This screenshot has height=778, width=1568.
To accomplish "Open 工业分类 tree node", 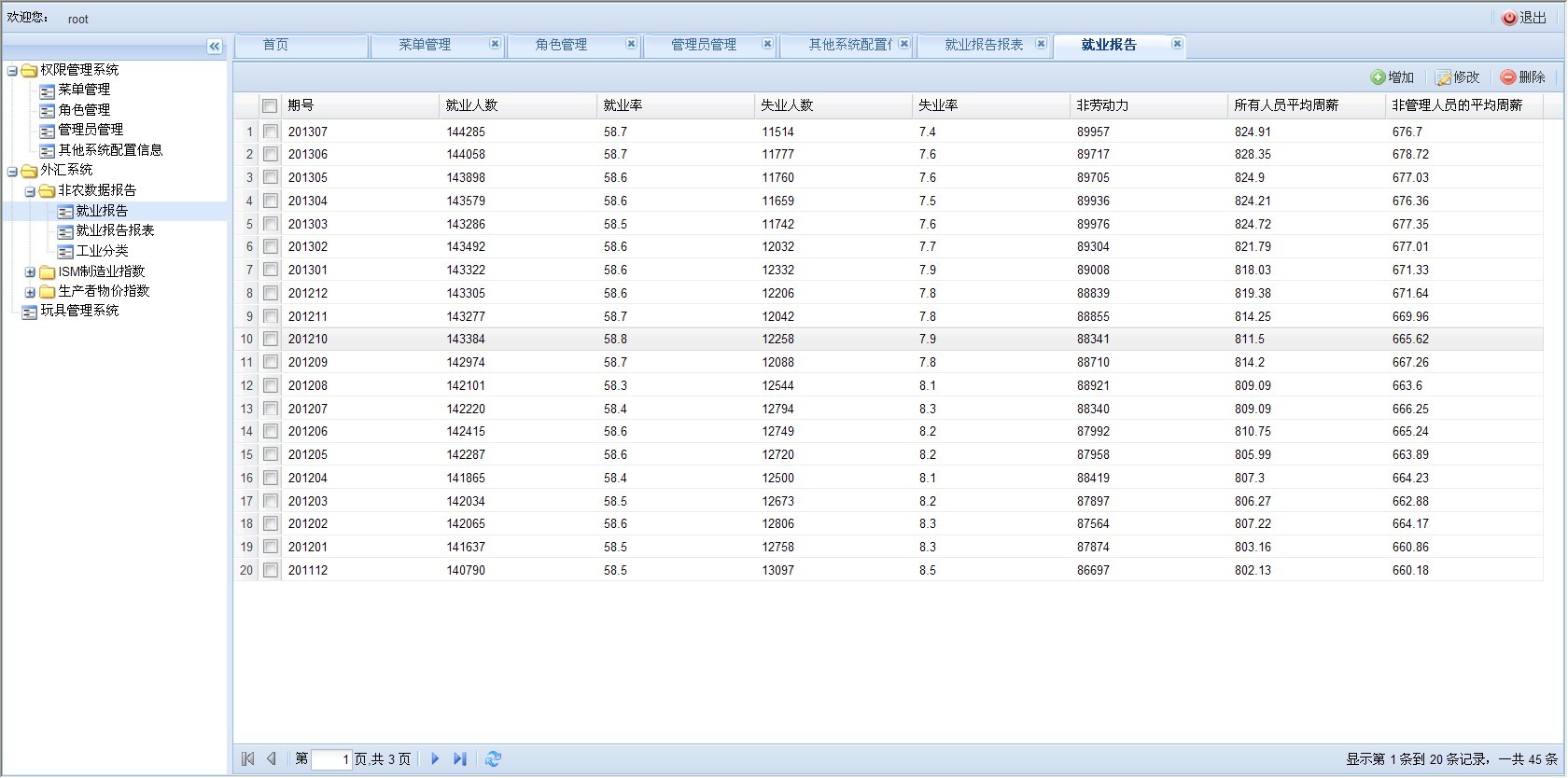I will click(102, 251).
